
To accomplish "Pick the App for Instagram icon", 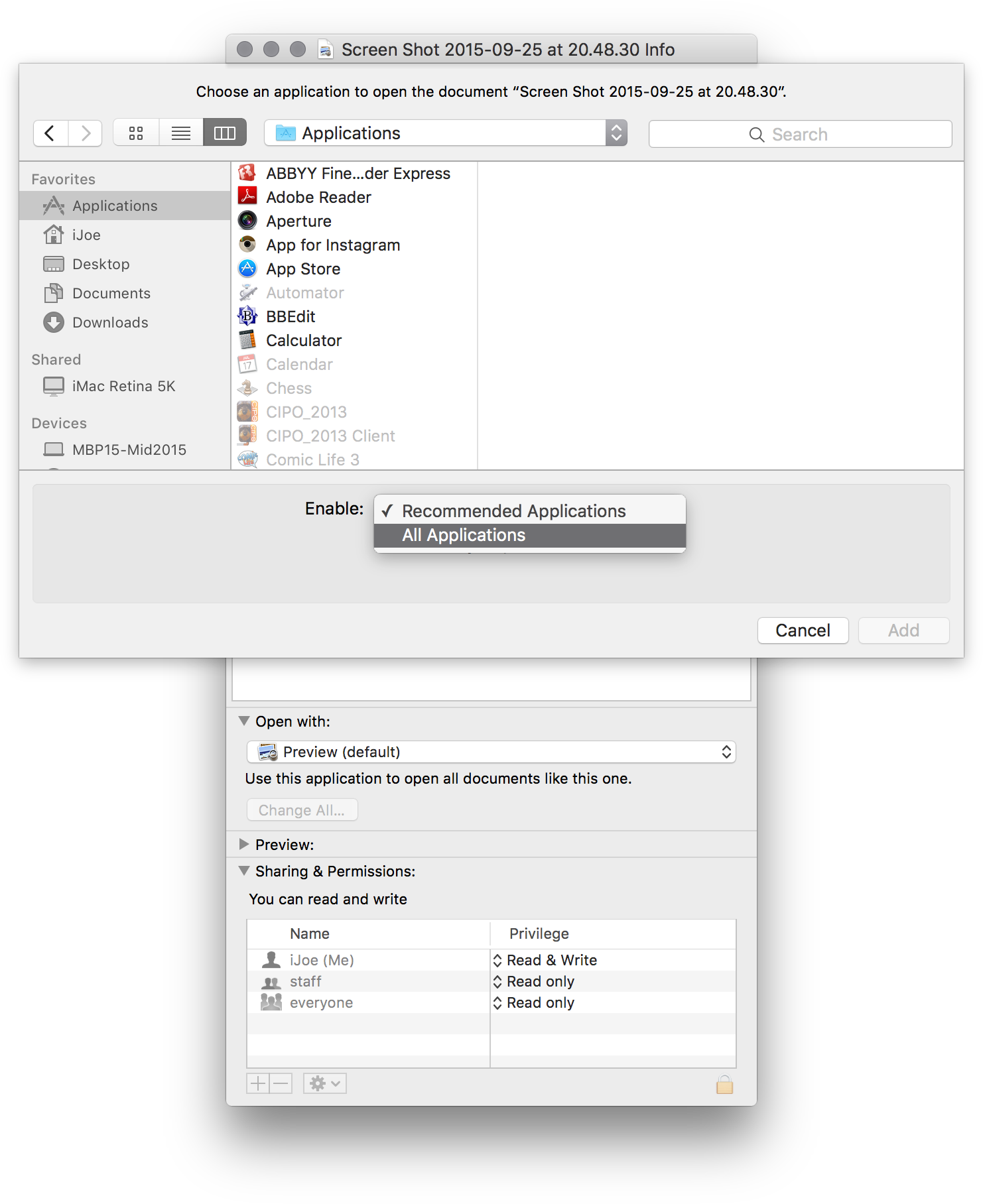I will pyautogui.click(x=247, y=245).
